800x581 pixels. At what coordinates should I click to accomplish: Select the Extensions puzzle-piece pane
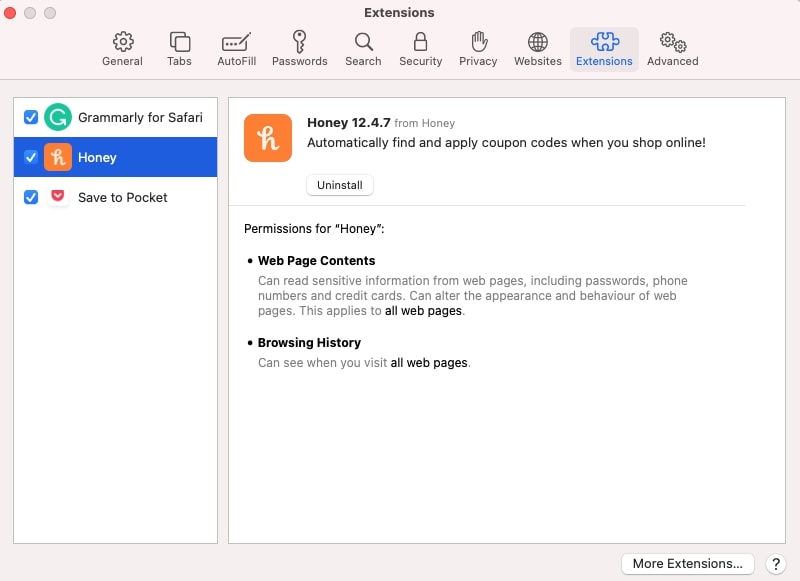coord(604,49)
